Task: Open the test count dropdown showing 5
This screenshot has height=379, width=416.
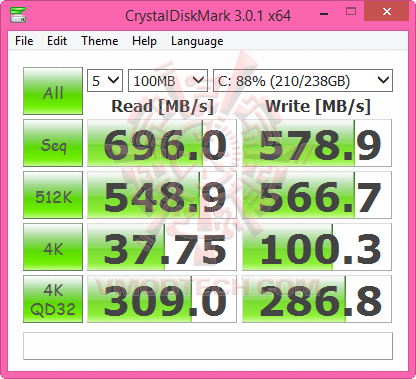Action: click(105, 80)
